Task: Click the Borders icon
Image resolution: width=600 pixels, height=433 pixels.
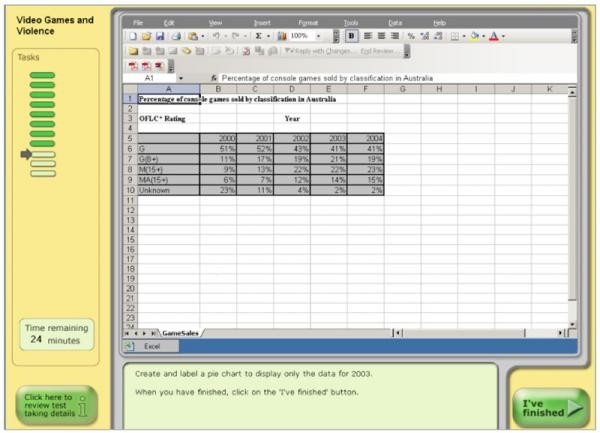Action: tap(455, 36)
